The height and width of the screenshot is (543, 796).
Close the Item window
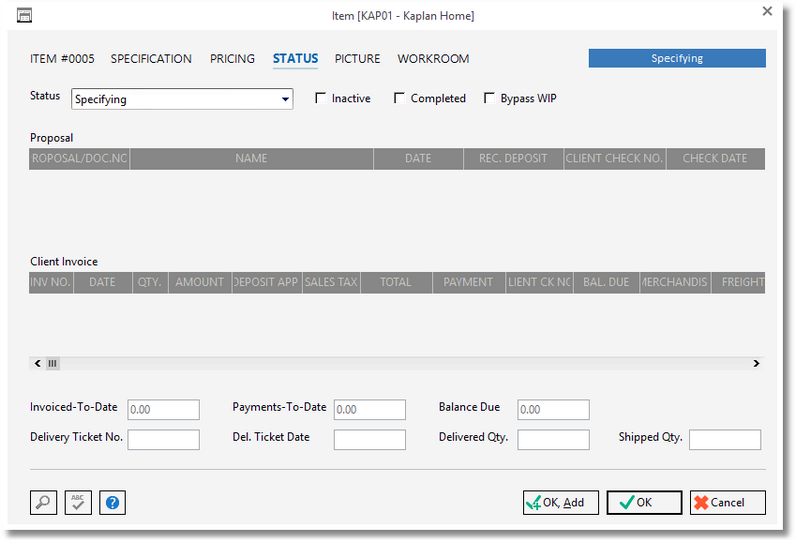(x=767, y=11)
